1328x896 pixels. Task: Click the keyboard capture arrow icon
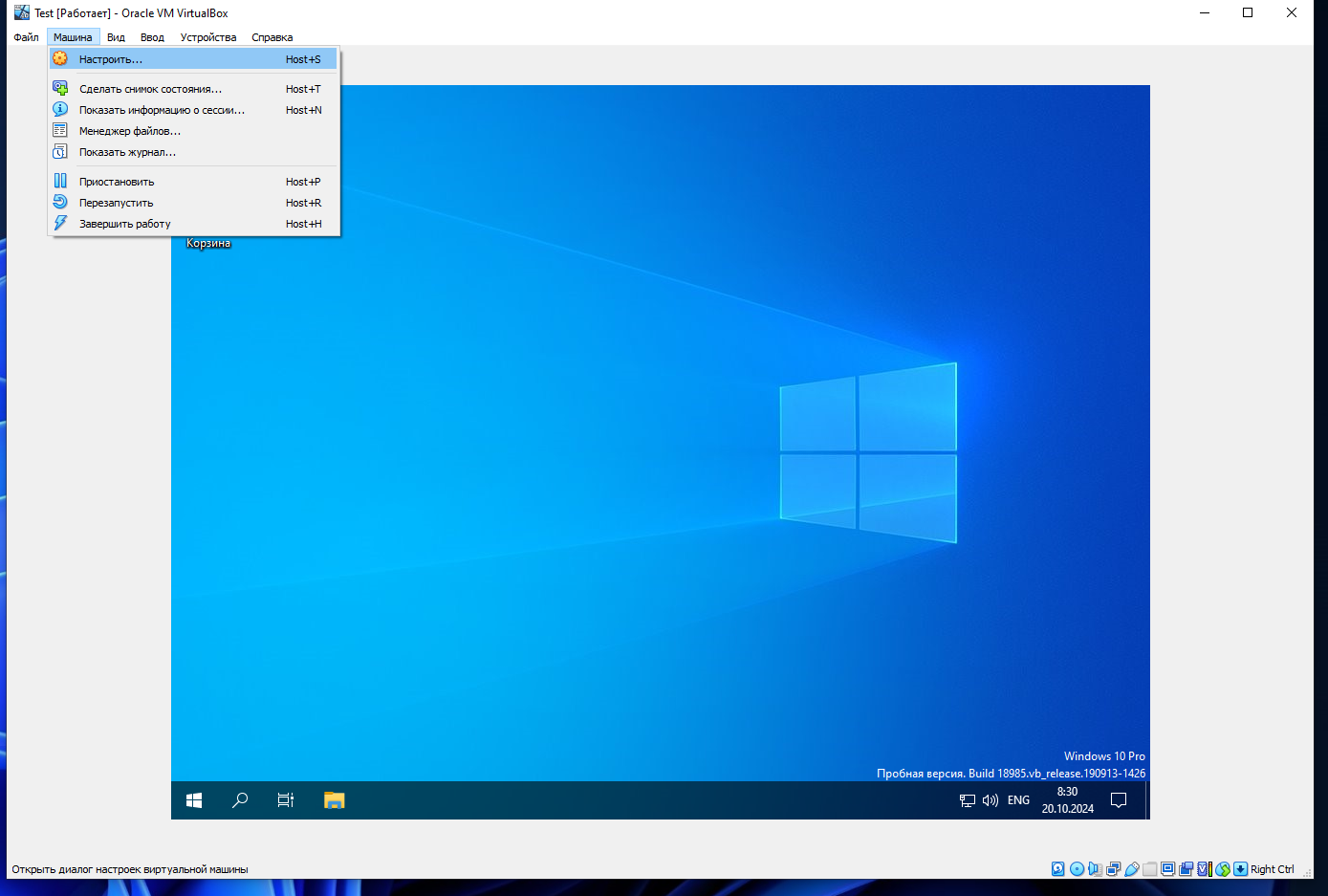(x=1241, y=869)
